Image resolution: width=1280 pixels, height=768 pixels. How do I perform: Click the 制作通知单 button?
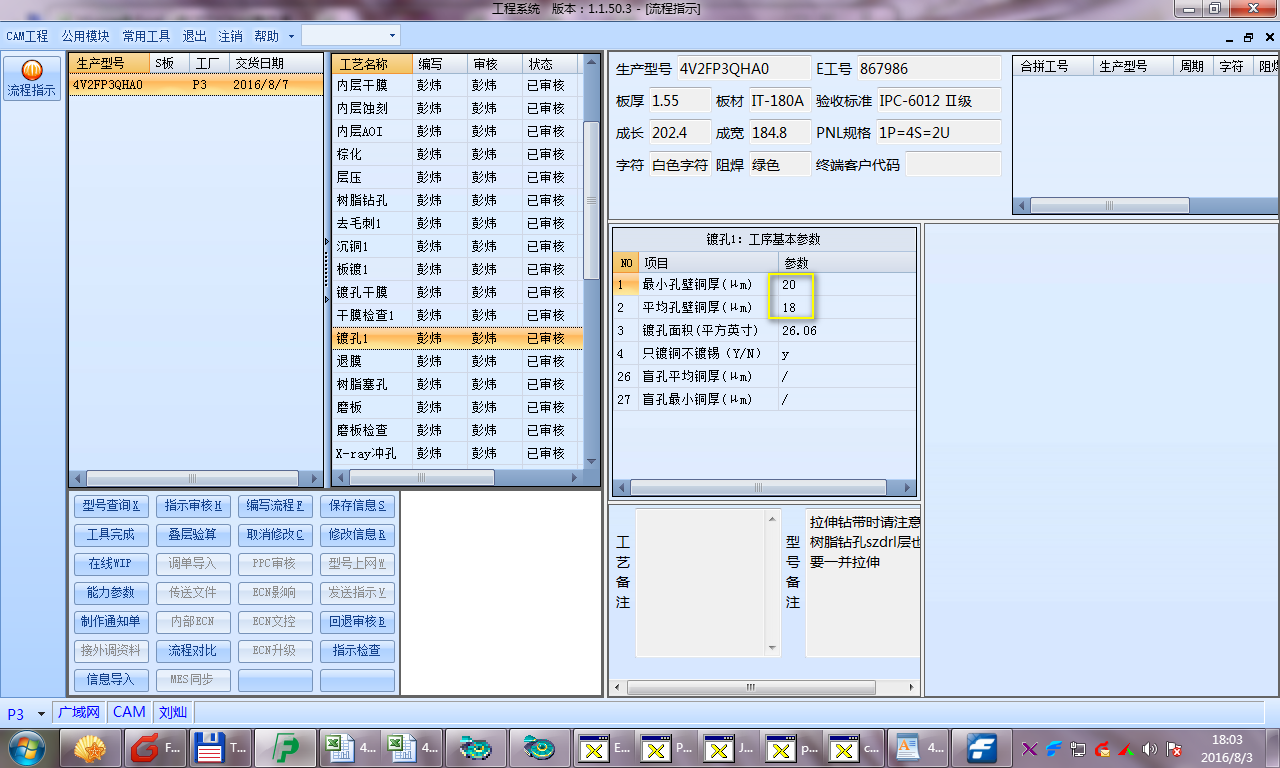pos(111,622)
